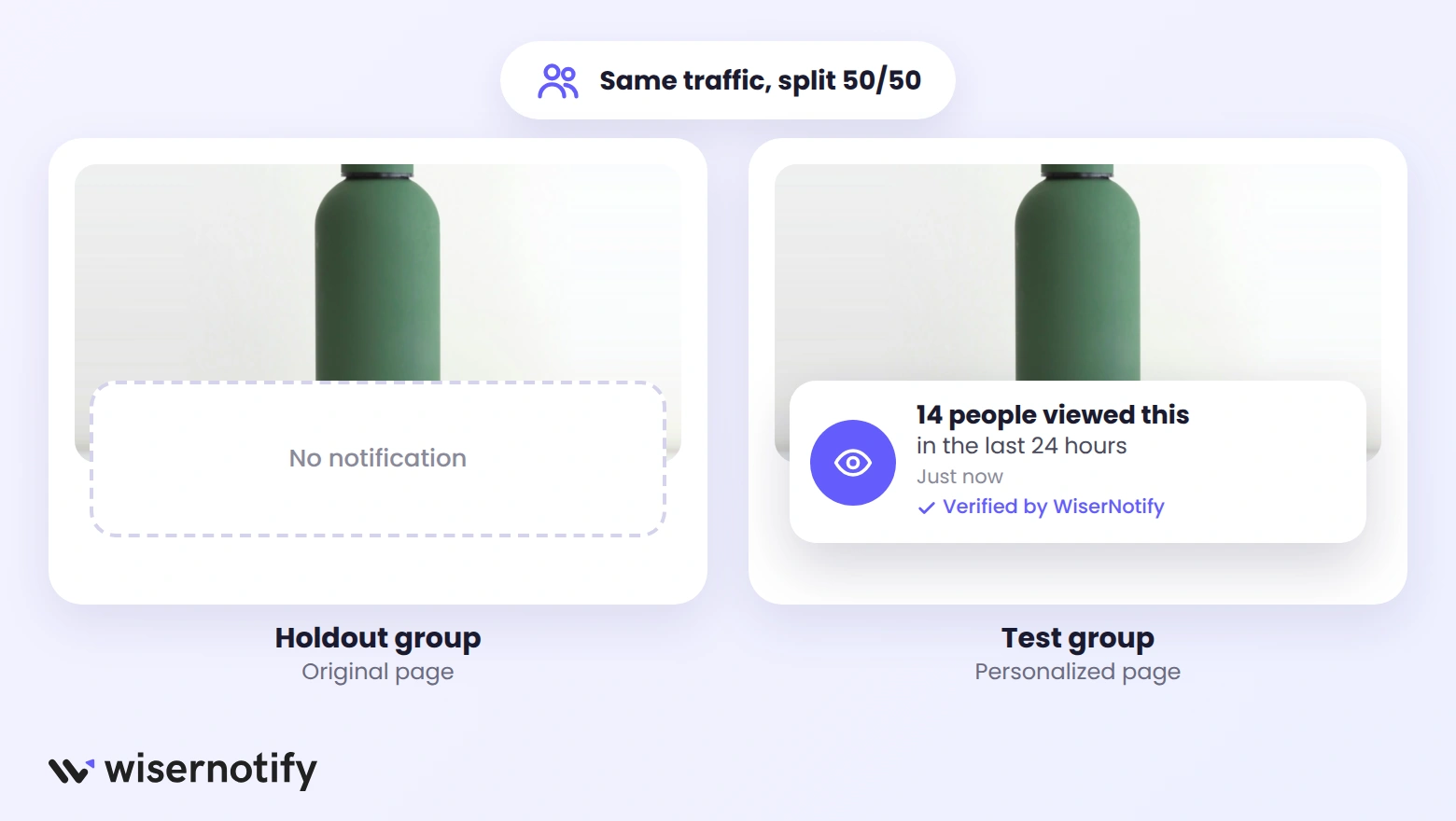This screenshot has height=821, width=1456.
Task: Open the Verified by WiserNotify link
Action: tap(1054, 507)
